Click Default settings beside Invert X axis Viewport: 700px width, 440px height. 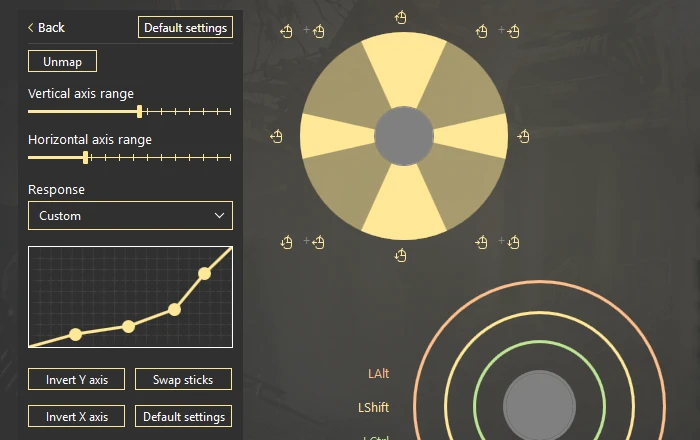click(x=183, y=416)
